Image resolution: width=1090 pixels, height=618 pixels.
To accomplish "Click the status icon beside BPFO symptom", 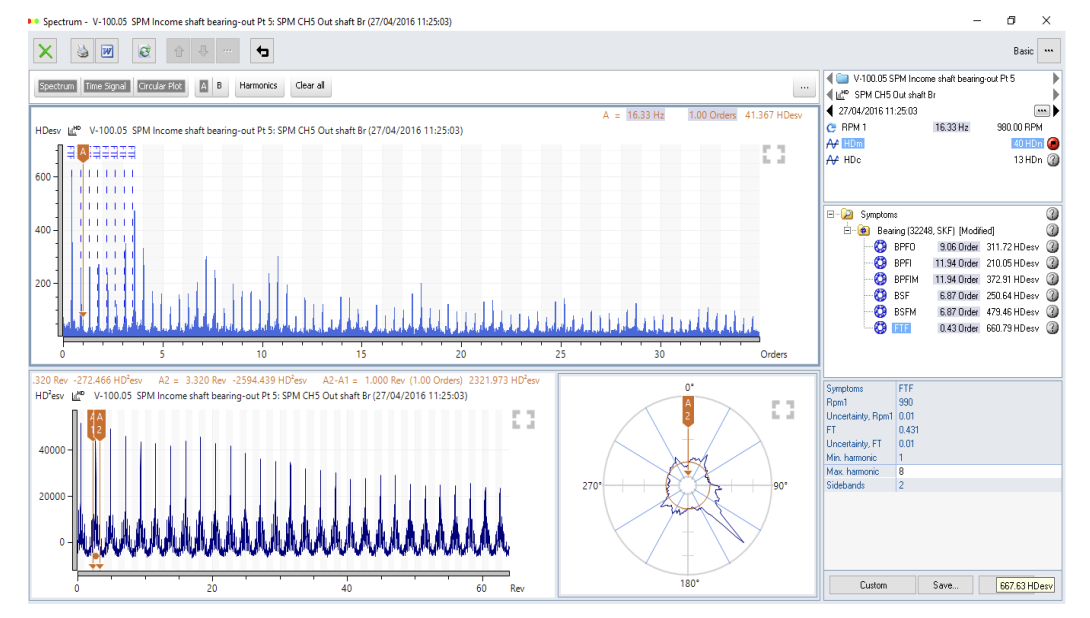I will (1052, 247).
